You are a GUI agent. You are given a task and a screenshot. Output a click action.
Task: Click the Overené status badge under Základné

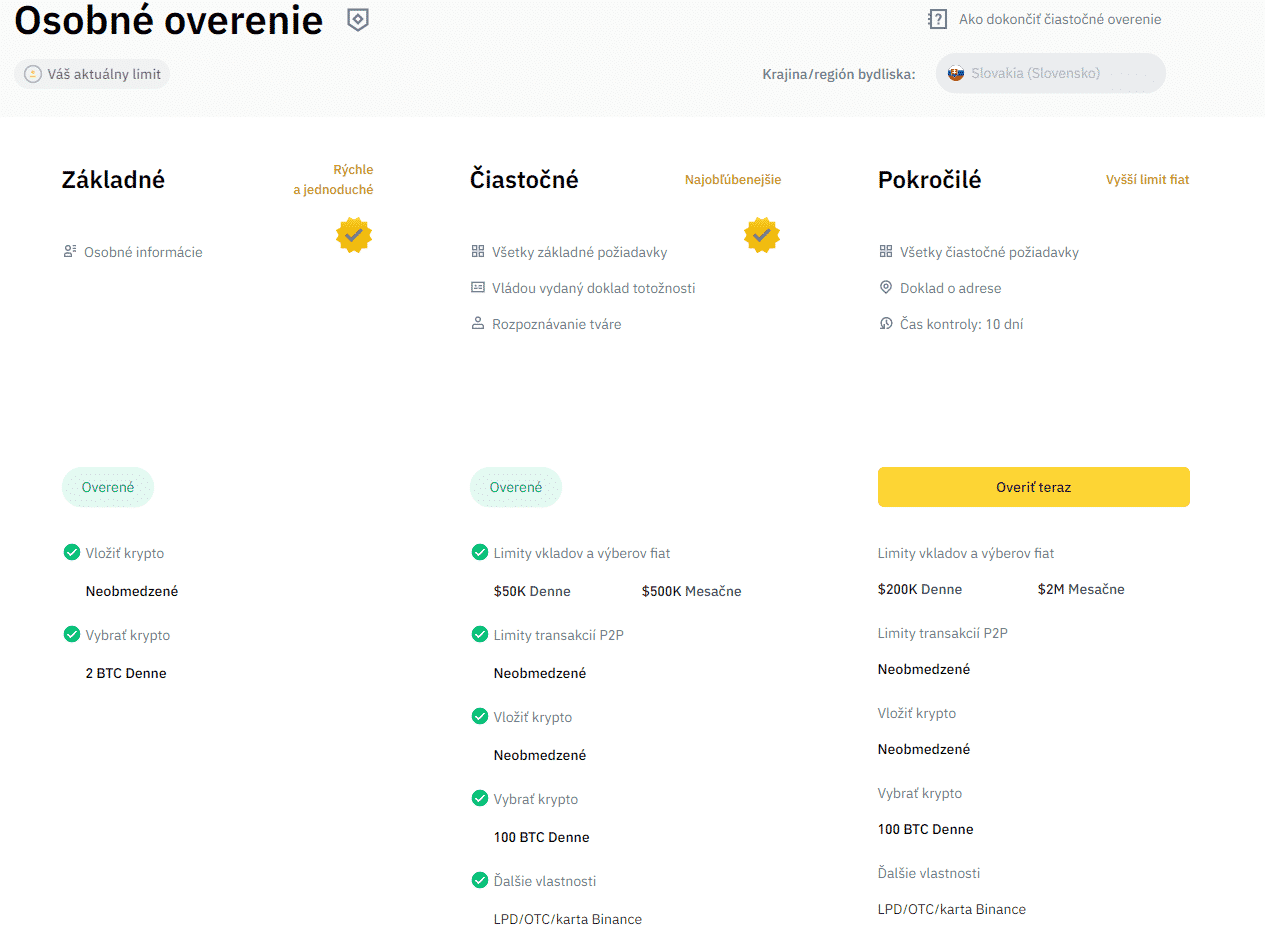click(x=108, y=487)
